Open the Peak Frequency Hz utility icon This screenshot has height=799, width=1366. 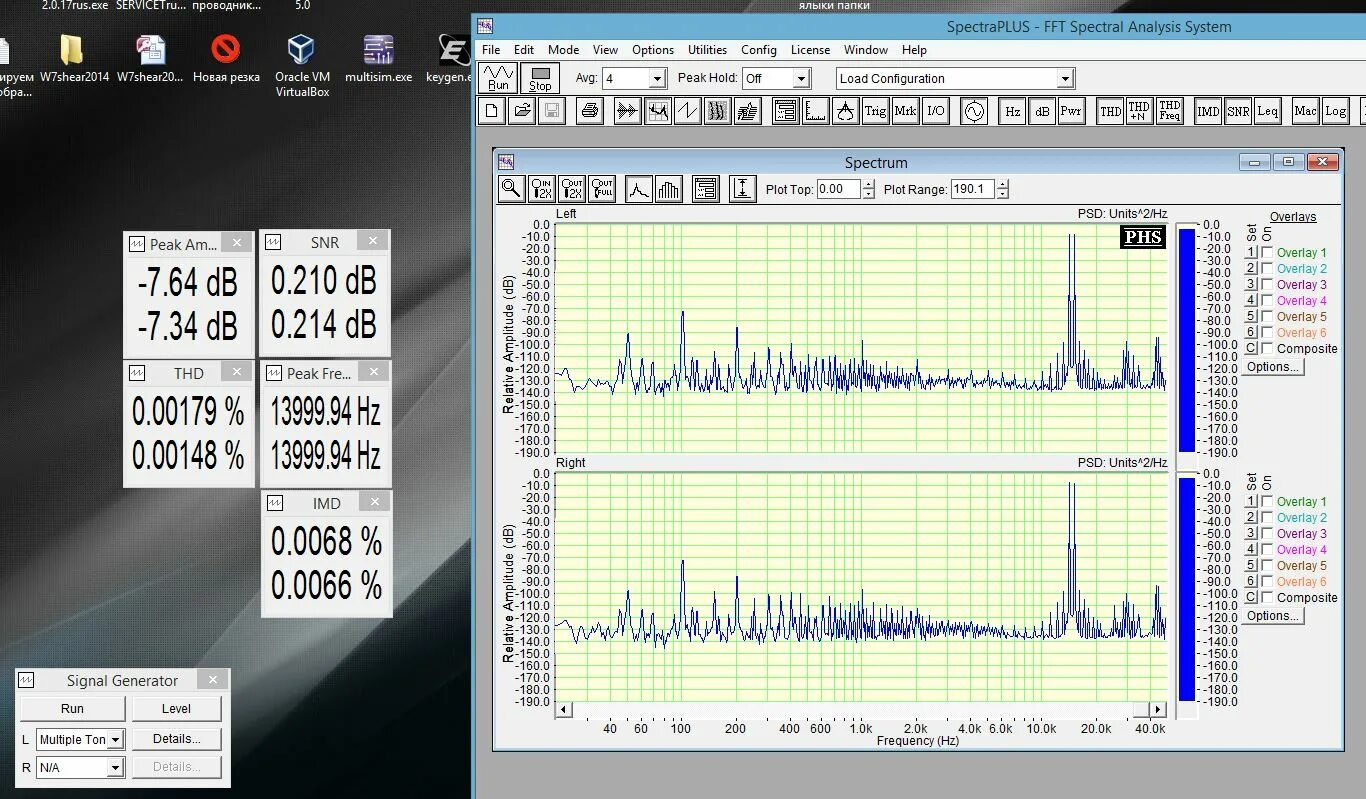click(x=1012, y=111)
